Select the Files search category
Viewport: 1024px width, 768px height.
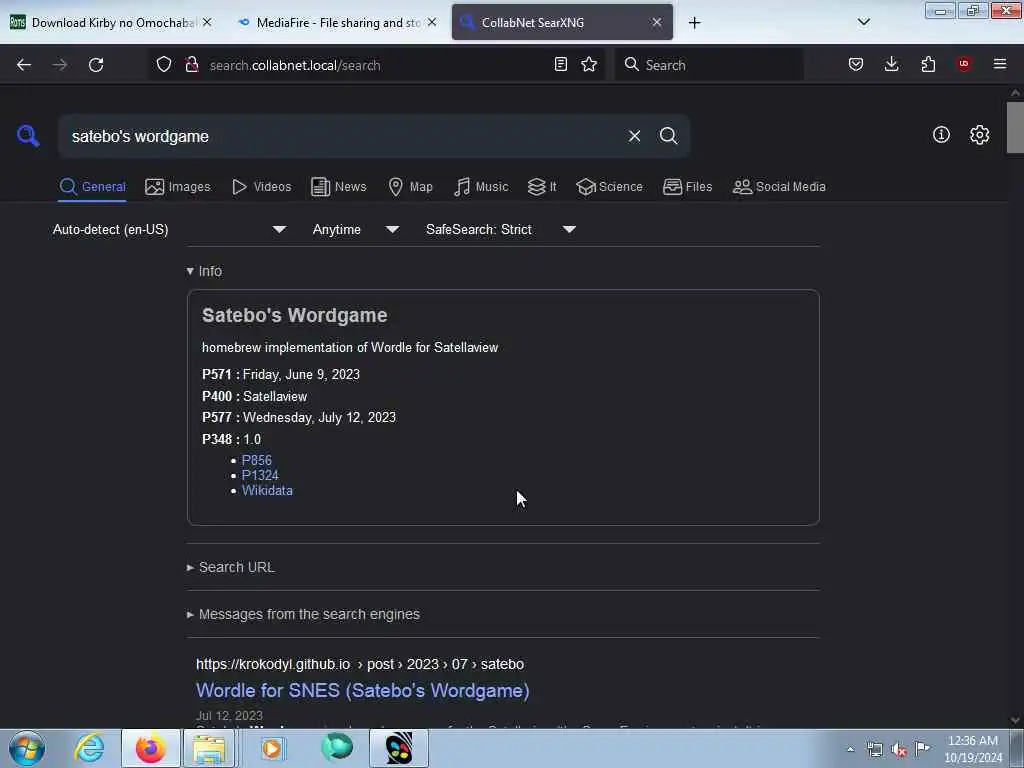687,187
